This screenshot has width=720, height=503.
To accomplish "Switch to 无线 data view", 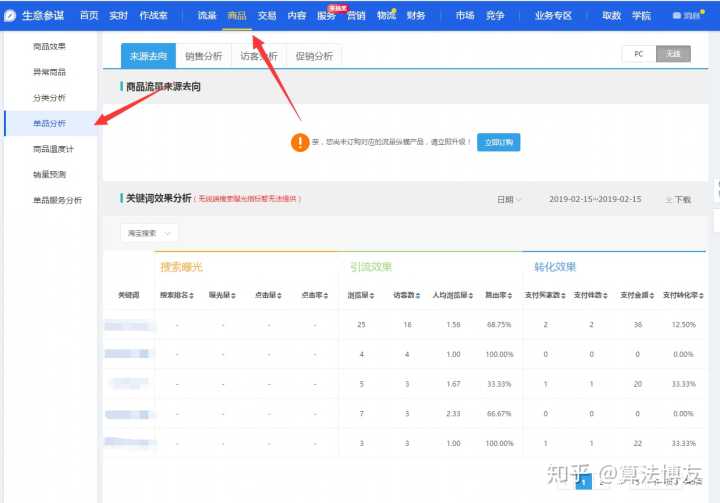I will tap(673, 55).
